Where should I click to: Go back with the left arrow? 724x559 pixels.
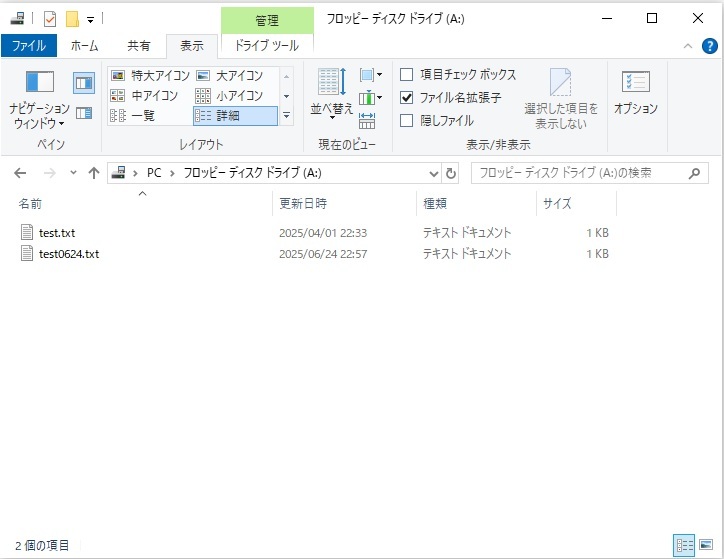pyautogui.click(x=20, y=173)
